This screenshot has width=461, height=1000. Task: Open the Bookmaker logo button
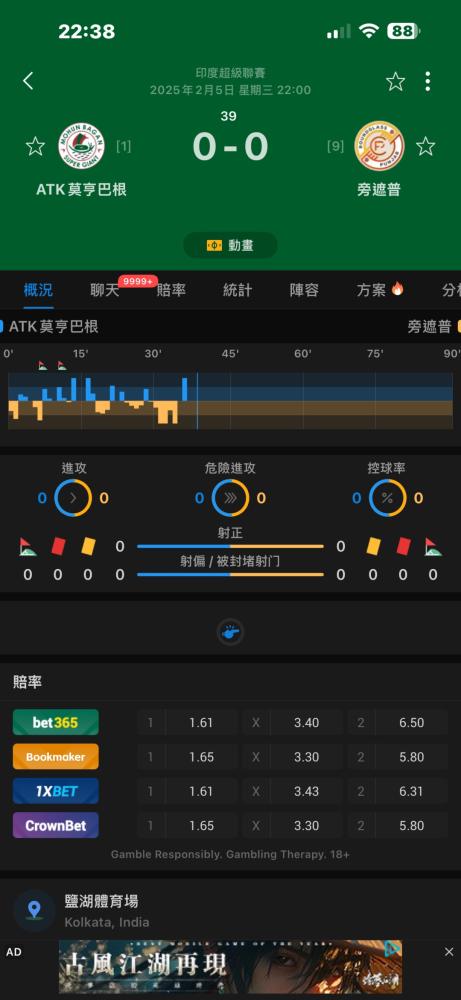click(55, 757)
